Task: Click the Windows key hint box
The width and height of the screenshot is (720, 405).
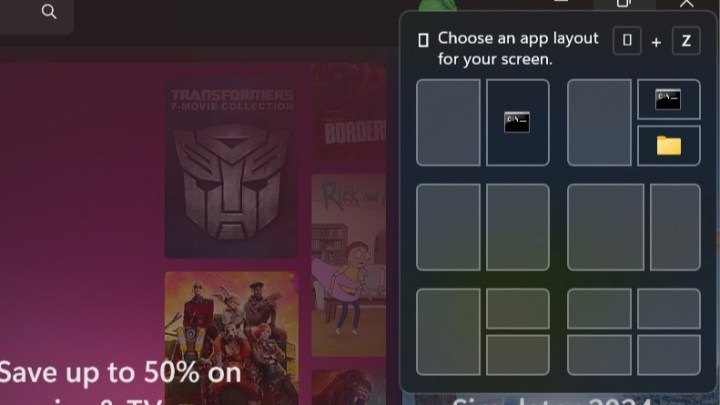Action: 627,40
